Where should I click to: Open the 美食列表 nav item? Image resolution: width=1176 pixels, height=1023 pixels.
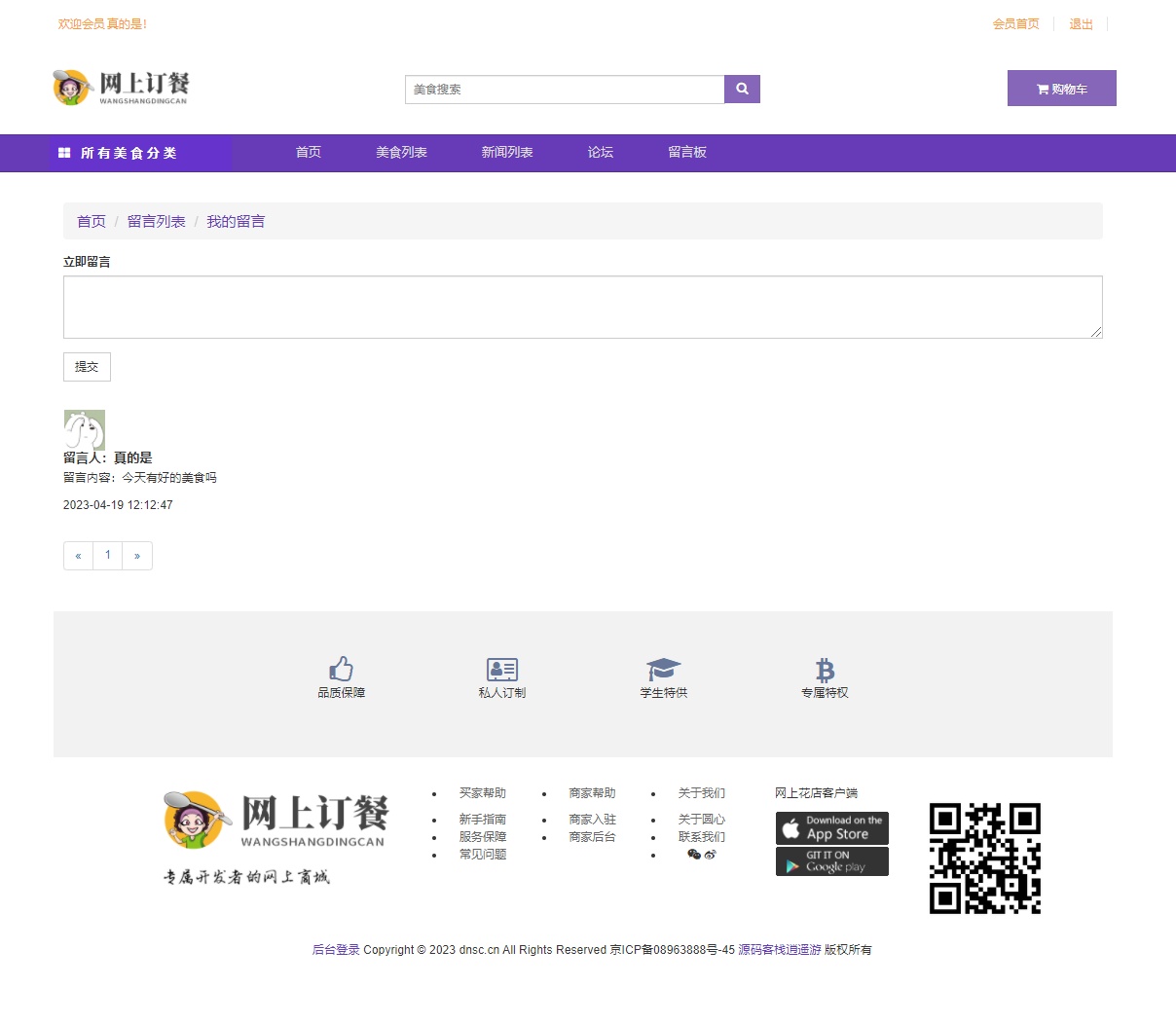(x=401, y=153)
